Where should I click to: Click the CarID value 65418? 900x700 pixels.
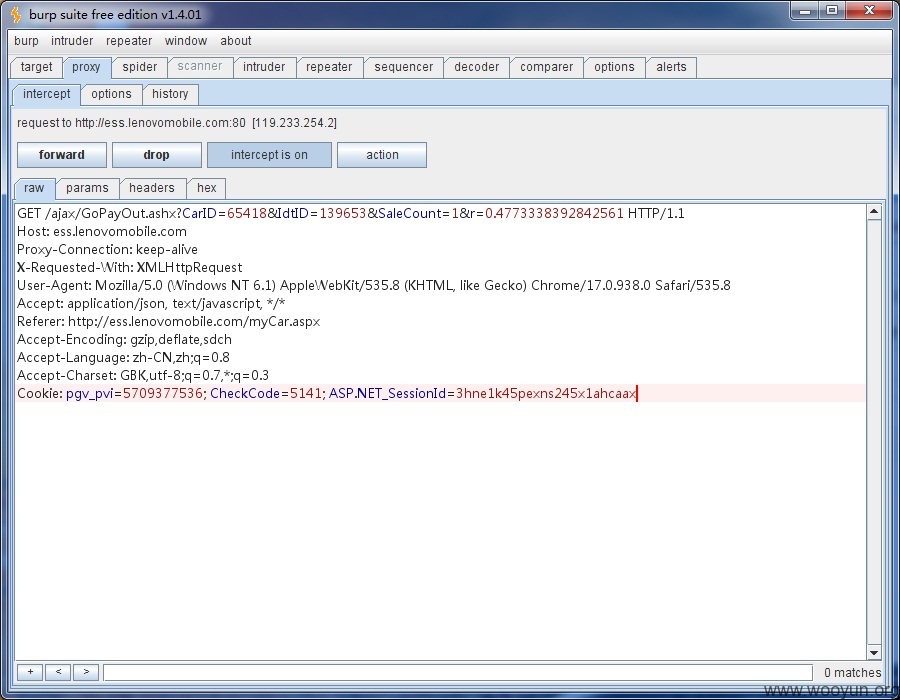tap(247, 213)
